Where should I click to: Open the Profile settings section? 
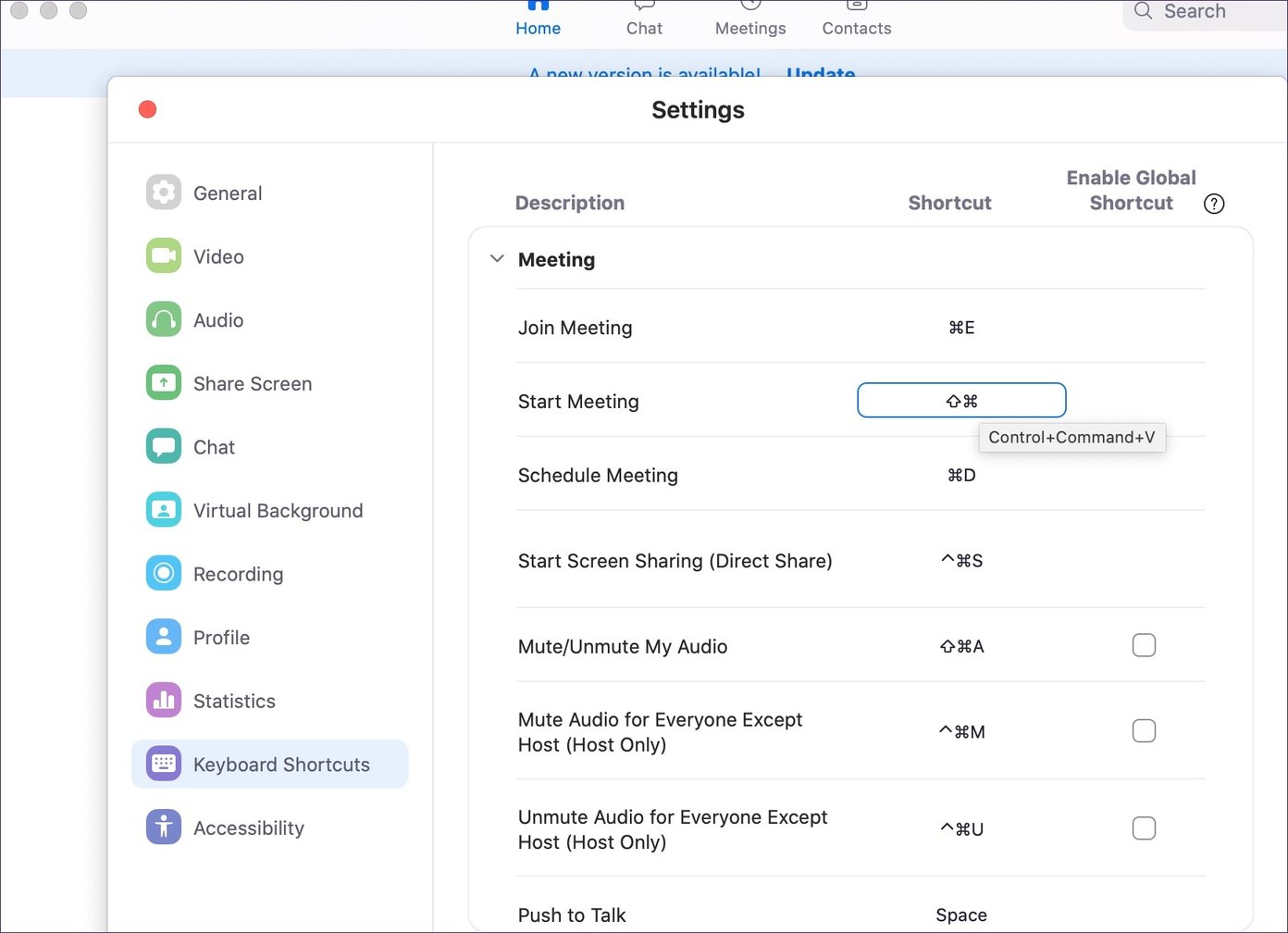[221, 638]
